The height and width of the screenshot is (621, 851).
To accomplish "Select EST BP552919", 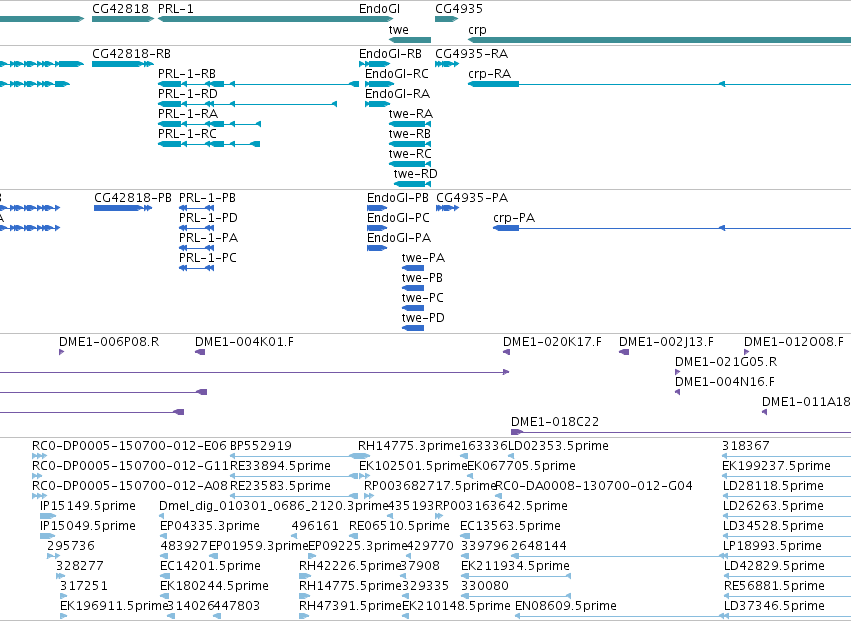I will [x=300, y=456].
